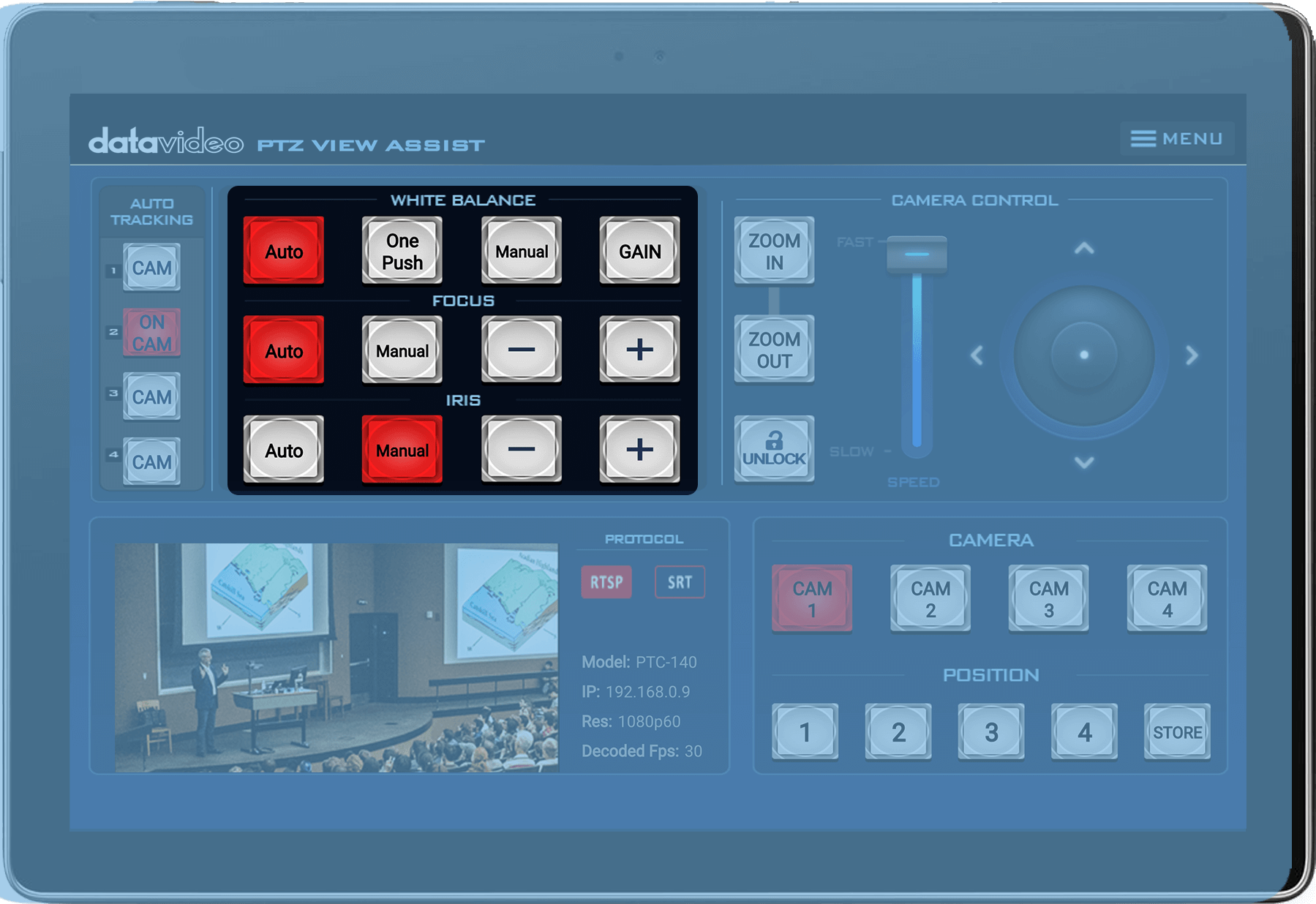Select CAM 2 in Camera panel
Viewport: 1316px width, 904px height.
930,598
